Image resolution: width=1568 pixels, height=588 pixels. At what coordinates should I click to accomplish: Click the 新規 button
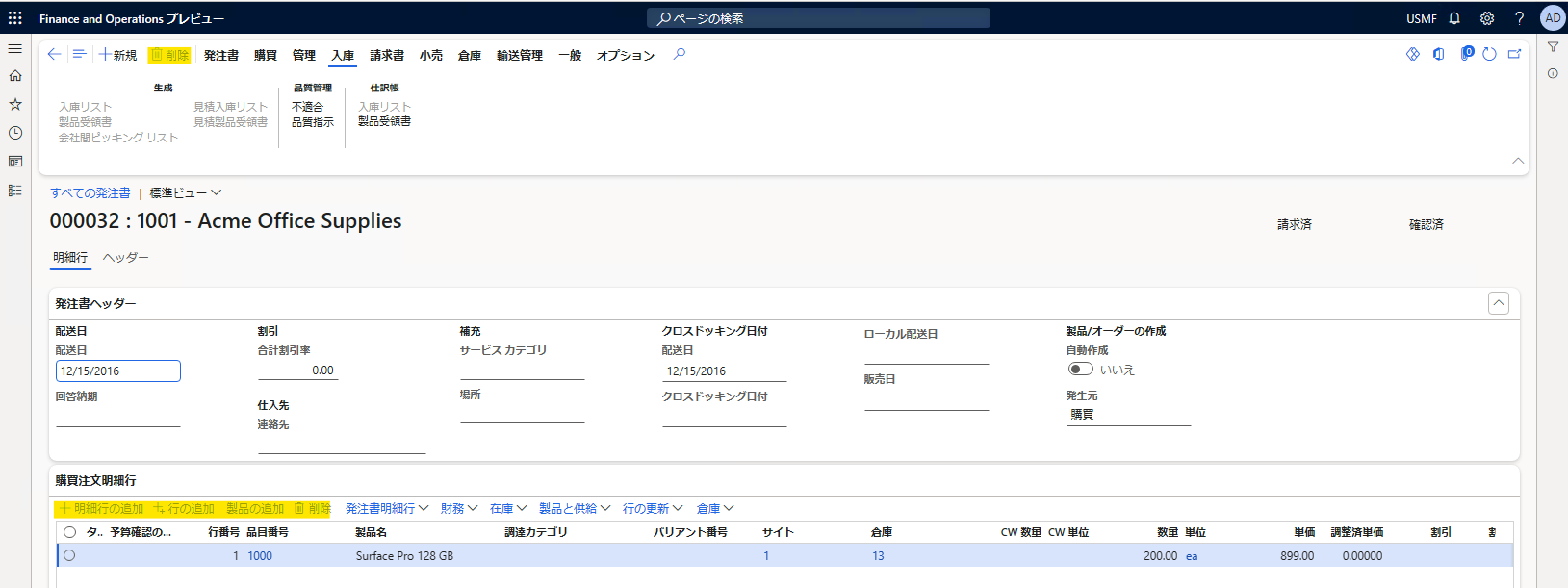[117, 56]
